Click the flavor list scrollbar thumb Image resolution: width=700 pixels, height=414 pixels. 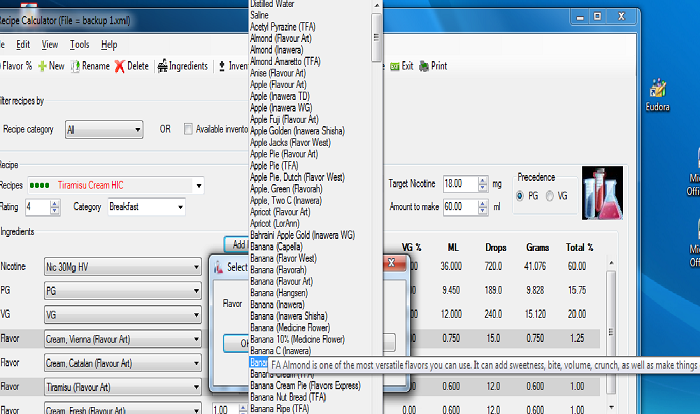(x=376, y=37)
